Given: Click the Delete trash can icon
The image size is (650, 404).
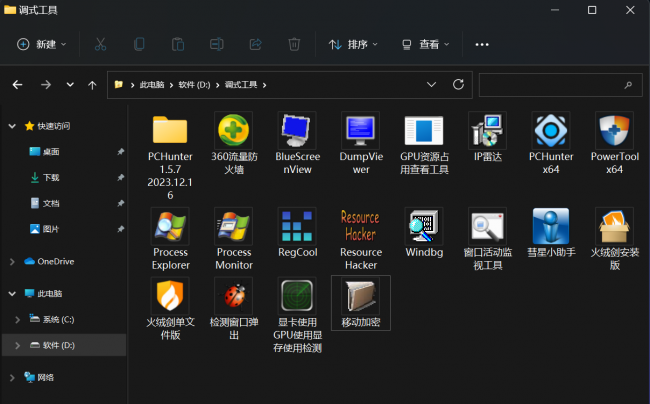Looking at the screenshot, I should pos(294,44).
